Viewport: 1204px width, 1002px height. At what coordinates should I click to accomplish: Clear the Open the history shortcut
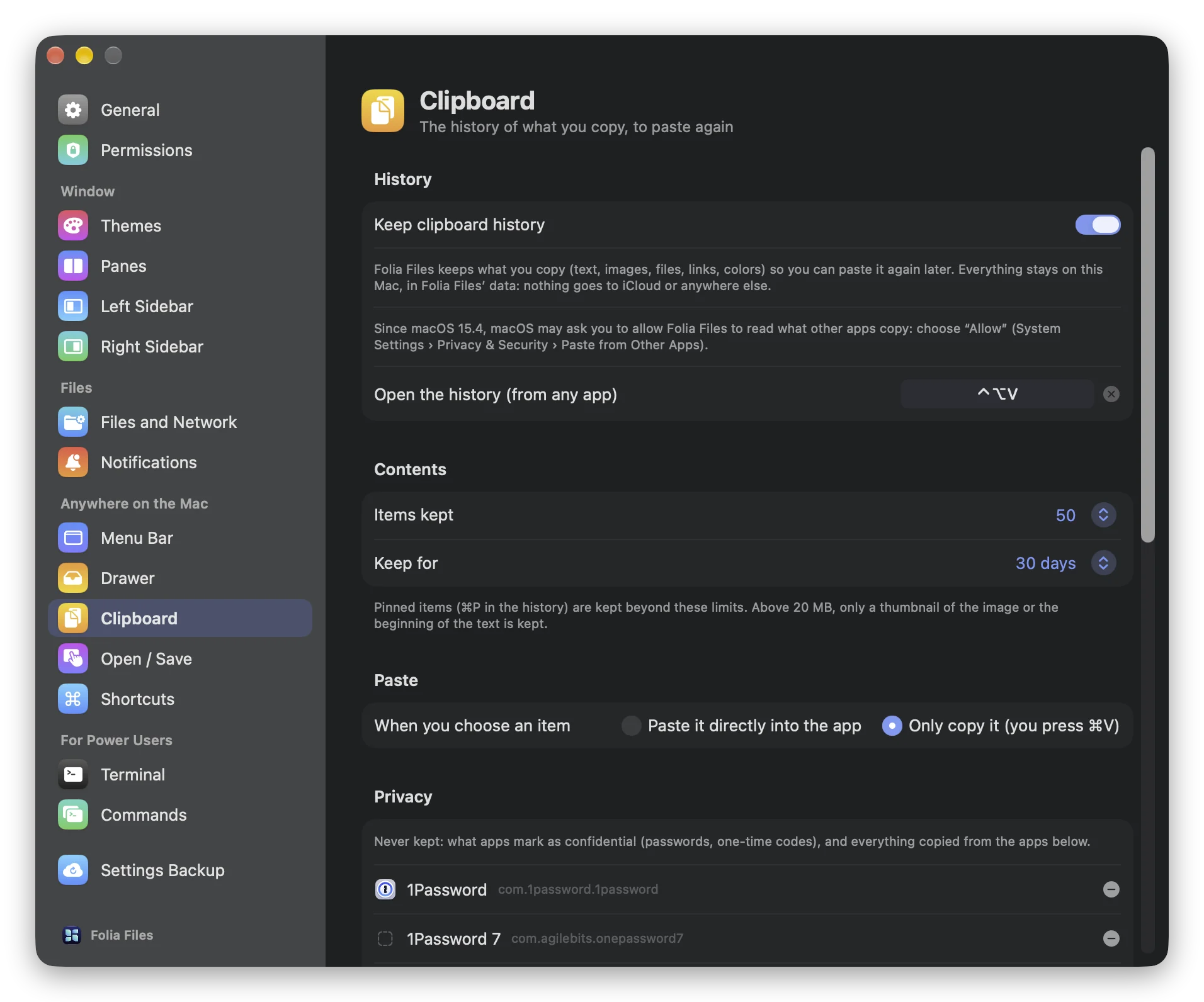1111,394
